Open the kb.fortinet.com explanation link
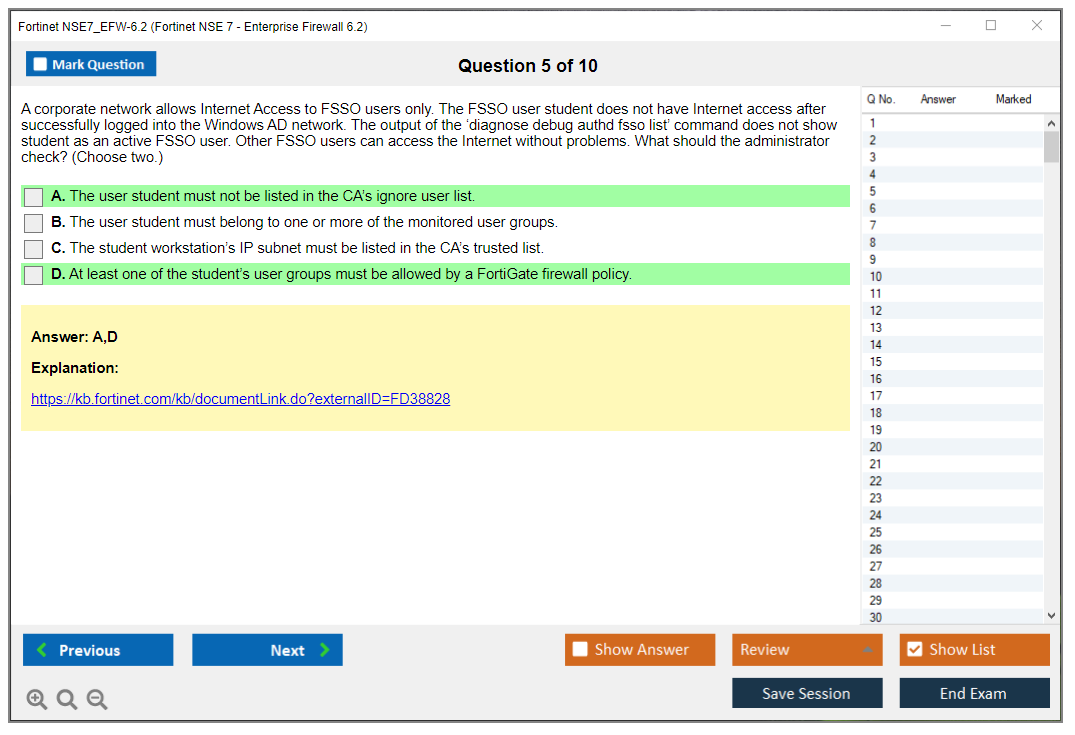Screen dimensions: 1075x735 click(x=240, y=399)
